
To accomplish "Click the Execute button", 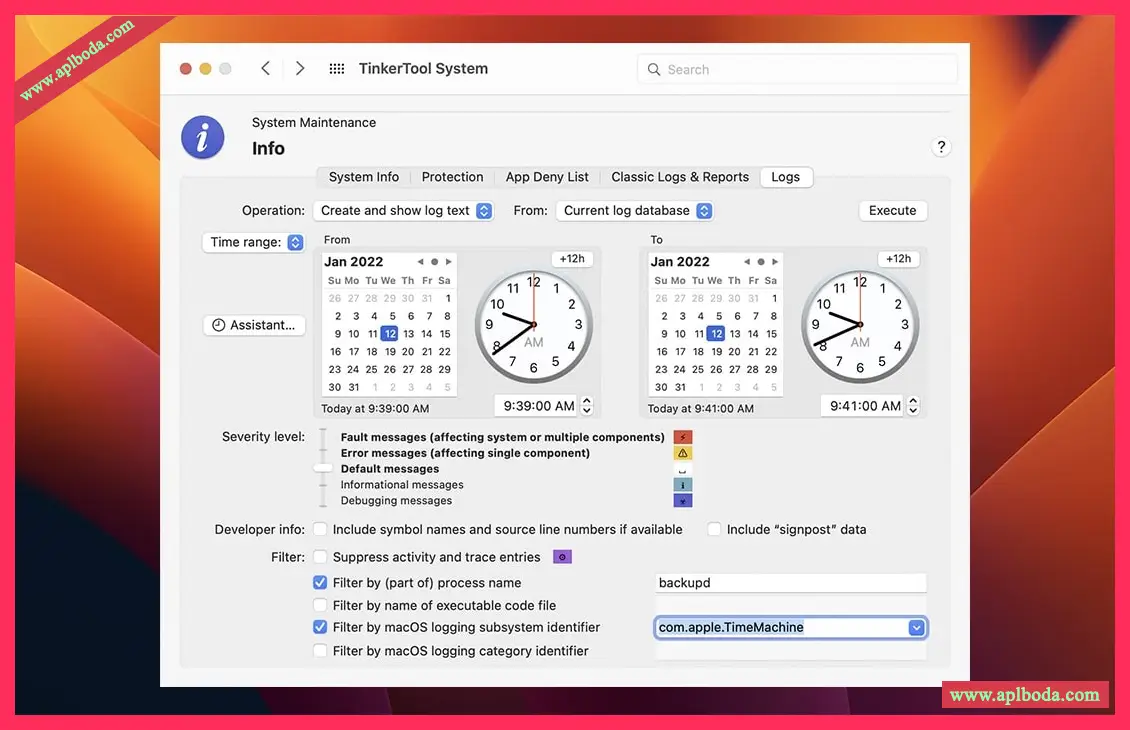I will tap(892, 211).
